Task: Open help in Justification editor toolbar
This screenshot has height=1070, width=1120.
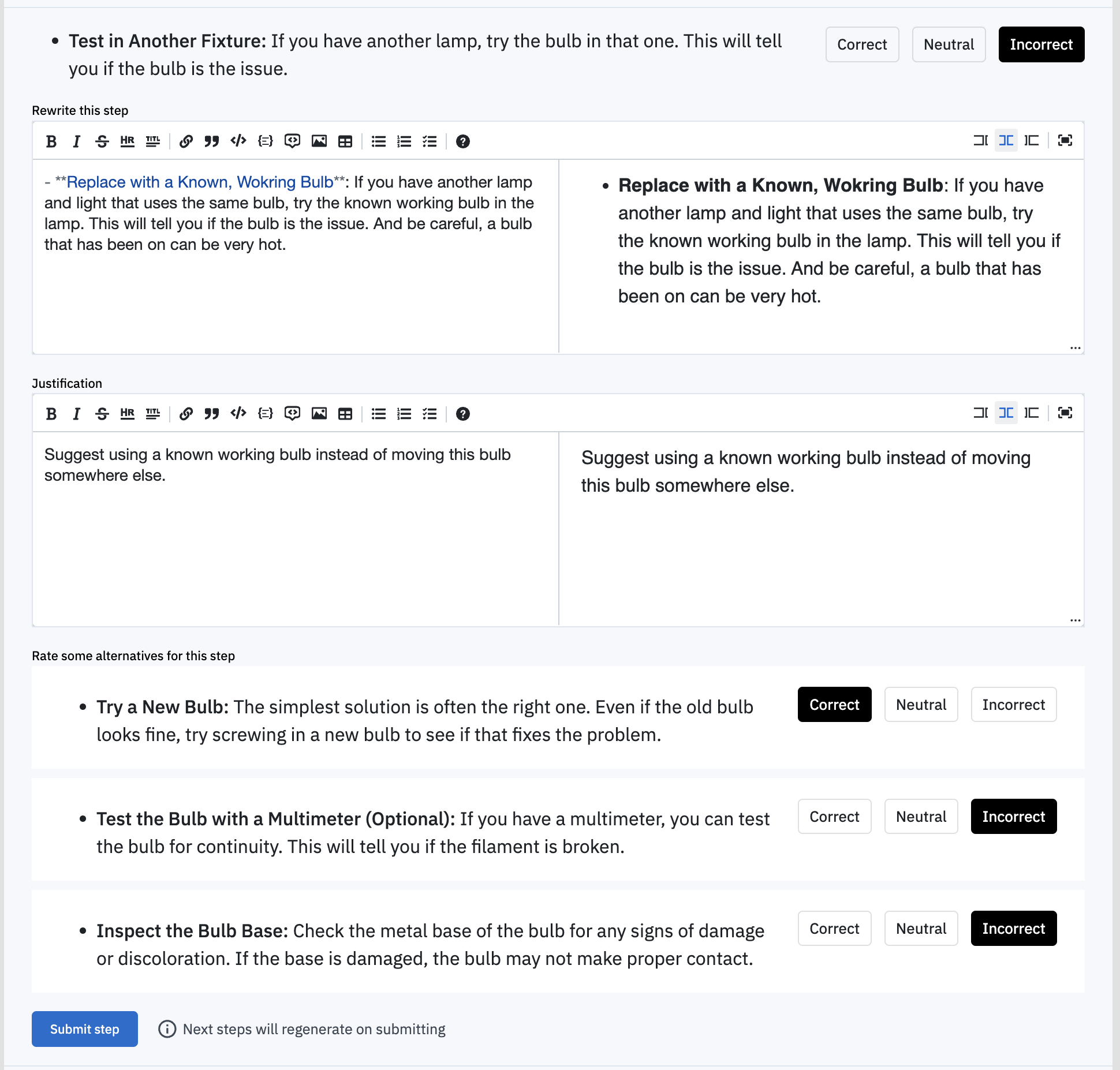Action: (x=463, y=414)
